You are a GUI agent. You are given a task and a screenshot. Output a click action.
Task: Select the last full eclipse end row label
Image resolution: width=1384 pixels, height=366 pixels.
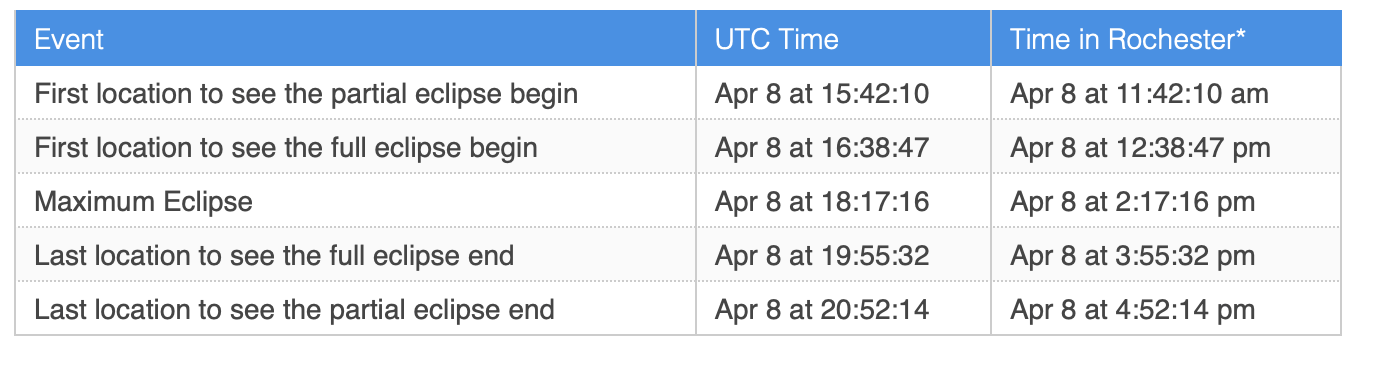(274, 256)
